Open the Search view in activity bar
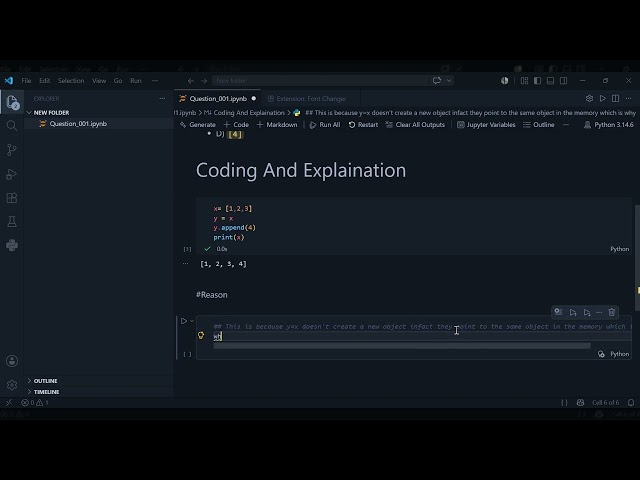 (12, 126)
